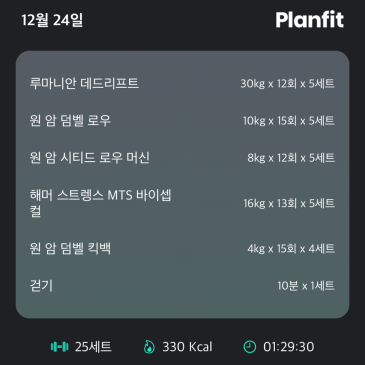Click 30kg x 12회 x 5세트 detail
Viewport: 365px width, 365px height.
point(287,83)
